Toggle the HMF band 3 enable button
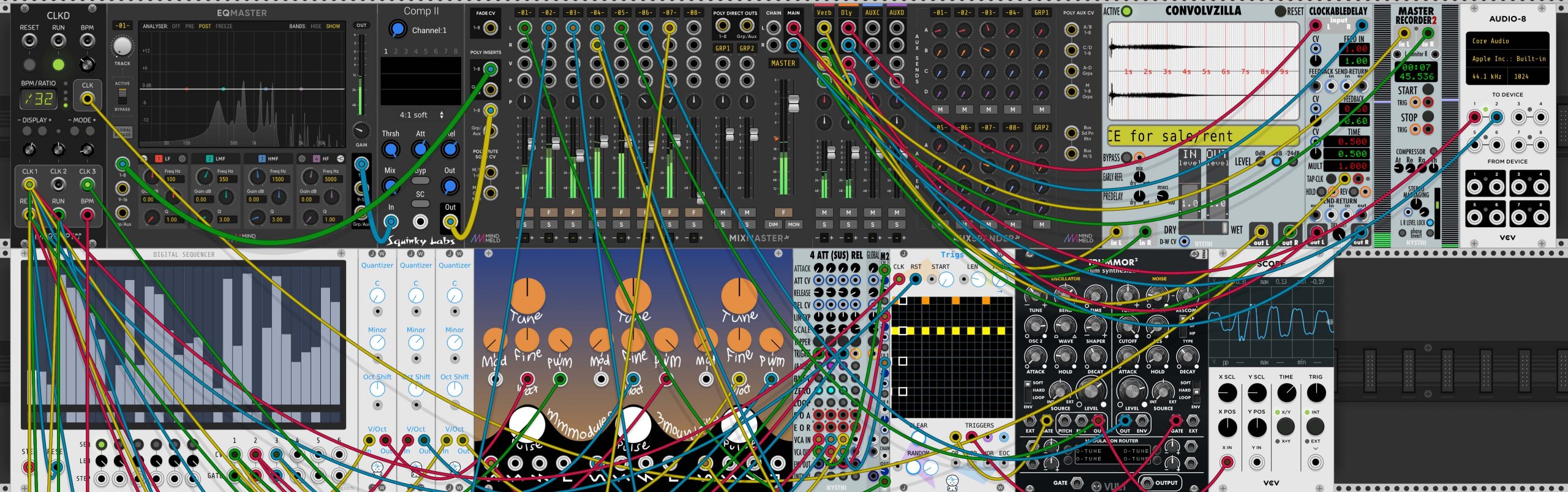Viewport: 1568px width, 492px height. tap(262, 159)
